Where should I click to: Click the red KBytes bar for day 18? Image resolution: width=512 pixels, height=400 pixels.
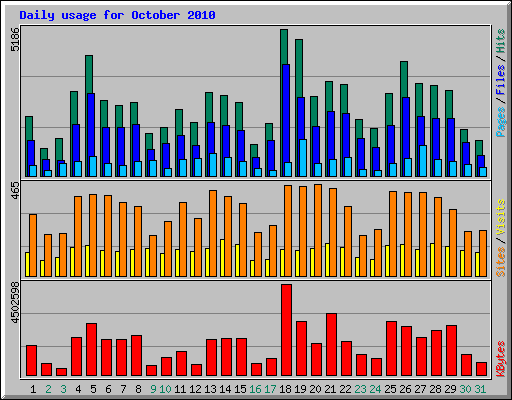286,330
